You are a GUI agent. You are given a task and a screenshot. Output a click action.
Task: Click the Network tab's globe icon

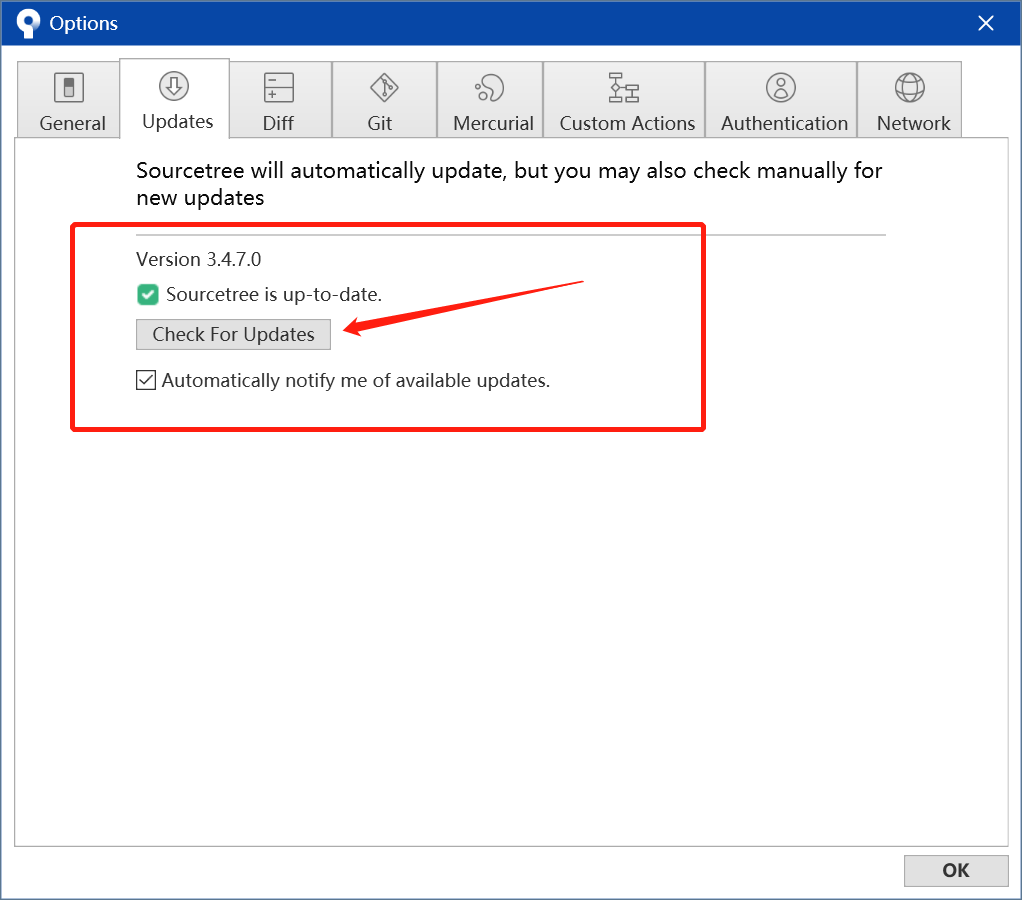pyautogui.click(x=910, y=88)
